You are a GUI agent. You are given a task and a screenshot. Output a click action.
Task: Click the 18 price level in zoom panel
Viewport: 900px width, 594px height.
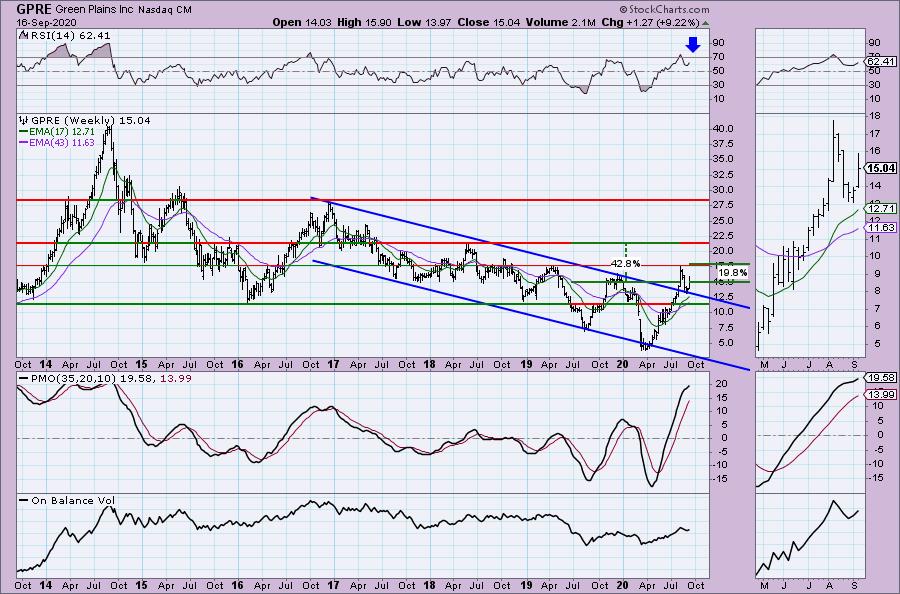[x=875, y=116]
